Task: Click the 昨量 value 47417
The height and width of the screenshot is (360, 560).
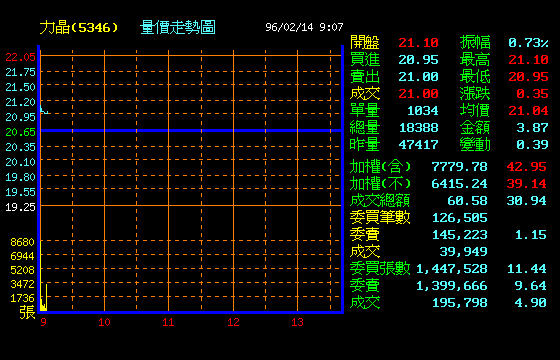Action: (419, 145)
